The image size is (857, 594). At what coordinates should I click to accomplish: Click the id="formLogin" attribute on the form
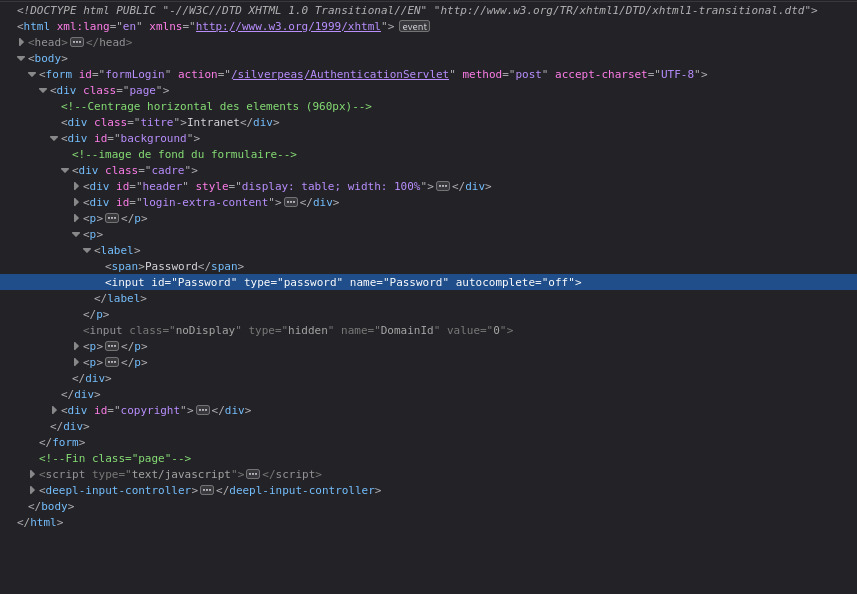[125, 74]
